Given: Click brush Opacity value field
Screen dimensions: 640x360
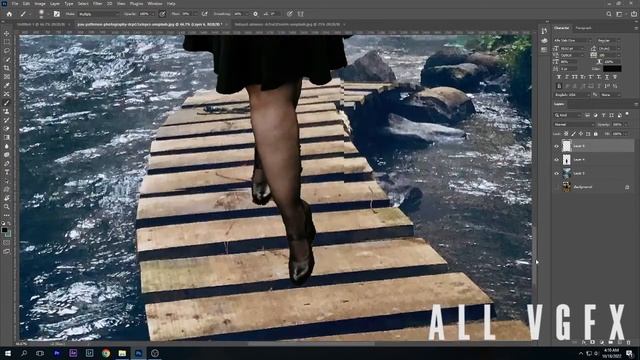Looking at the screenshot, I should pos(144,14).
